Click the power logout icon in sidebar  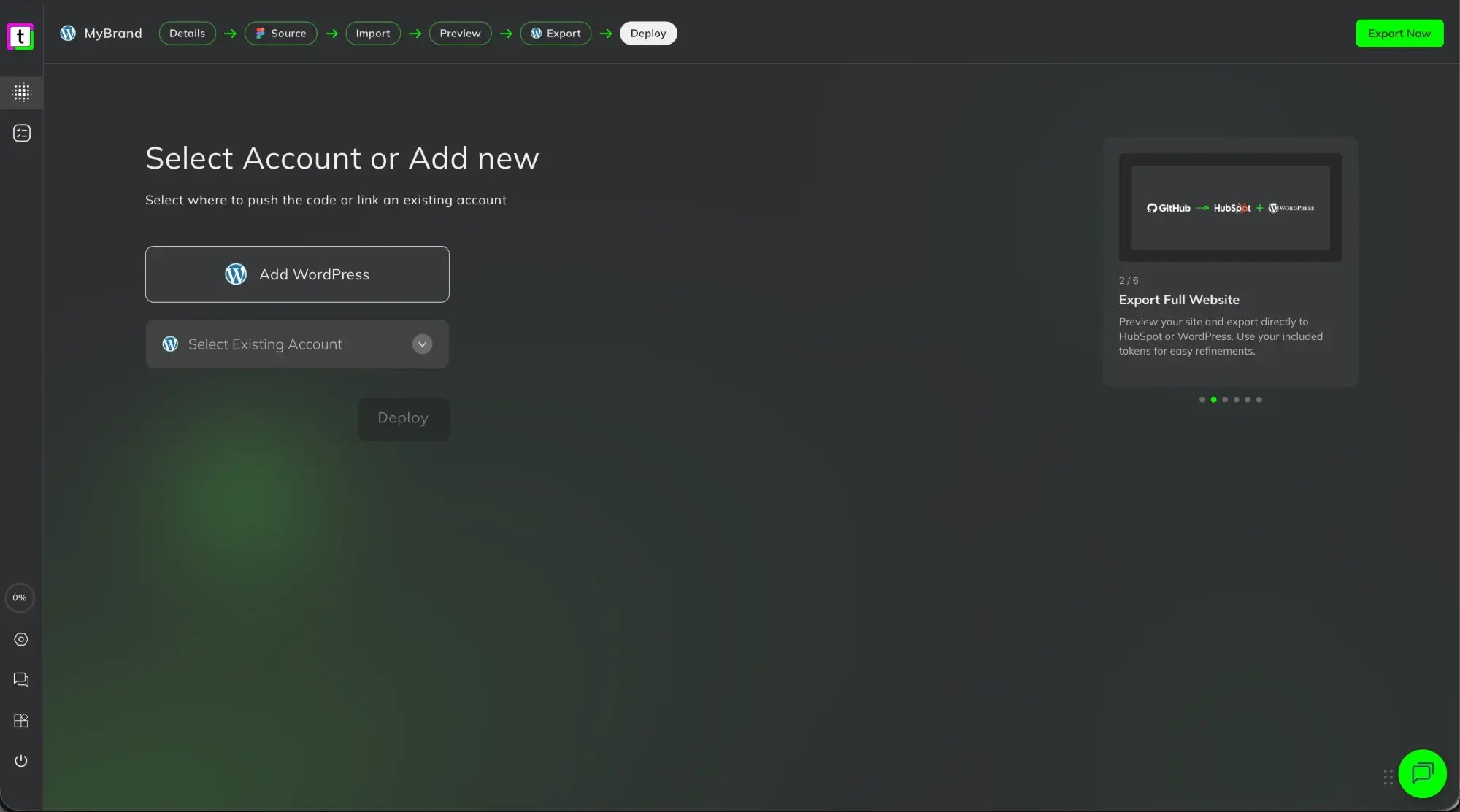[21, 761]
